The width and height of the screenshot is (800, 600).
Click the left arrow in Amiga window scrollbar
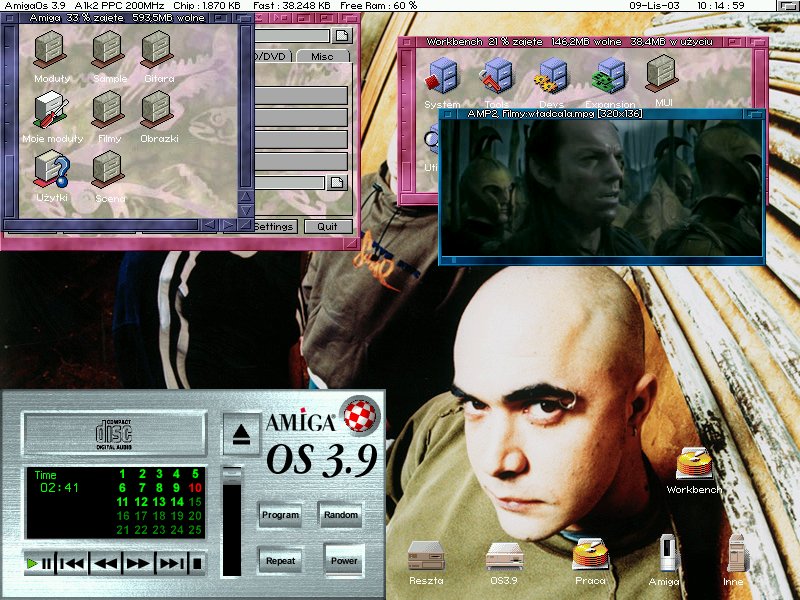click(x=209, y=224)
